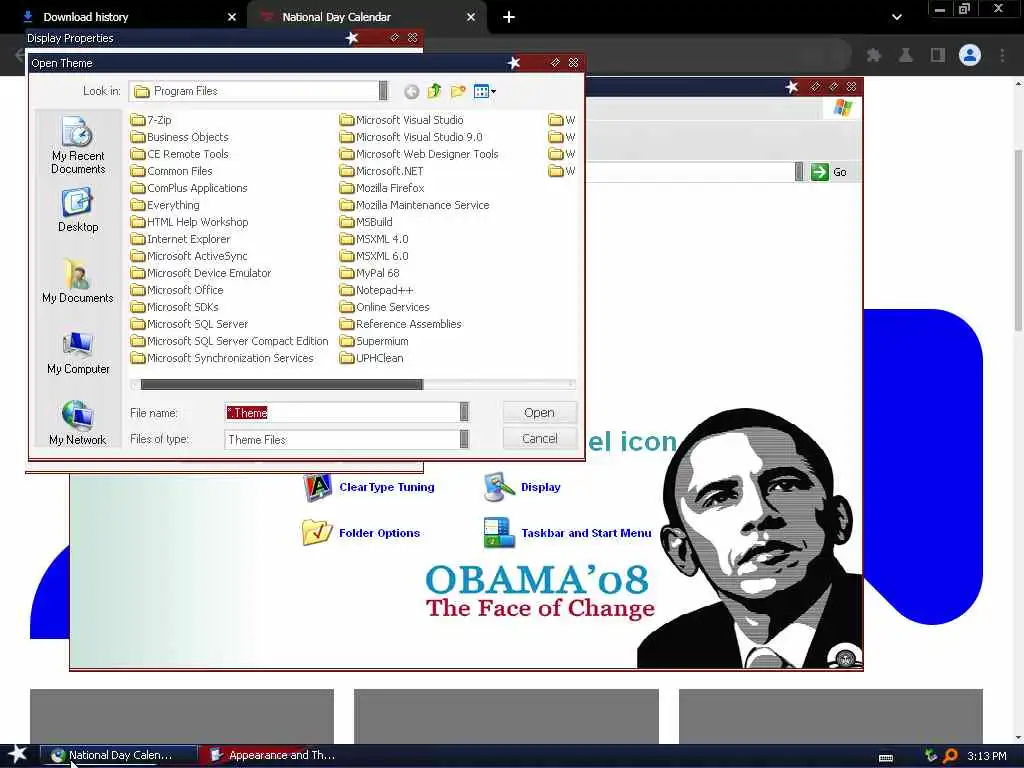This screenshot has width=1024, height=768.
Task: Select the CE Remote Tools folder
Action: [x=180, y=154]
